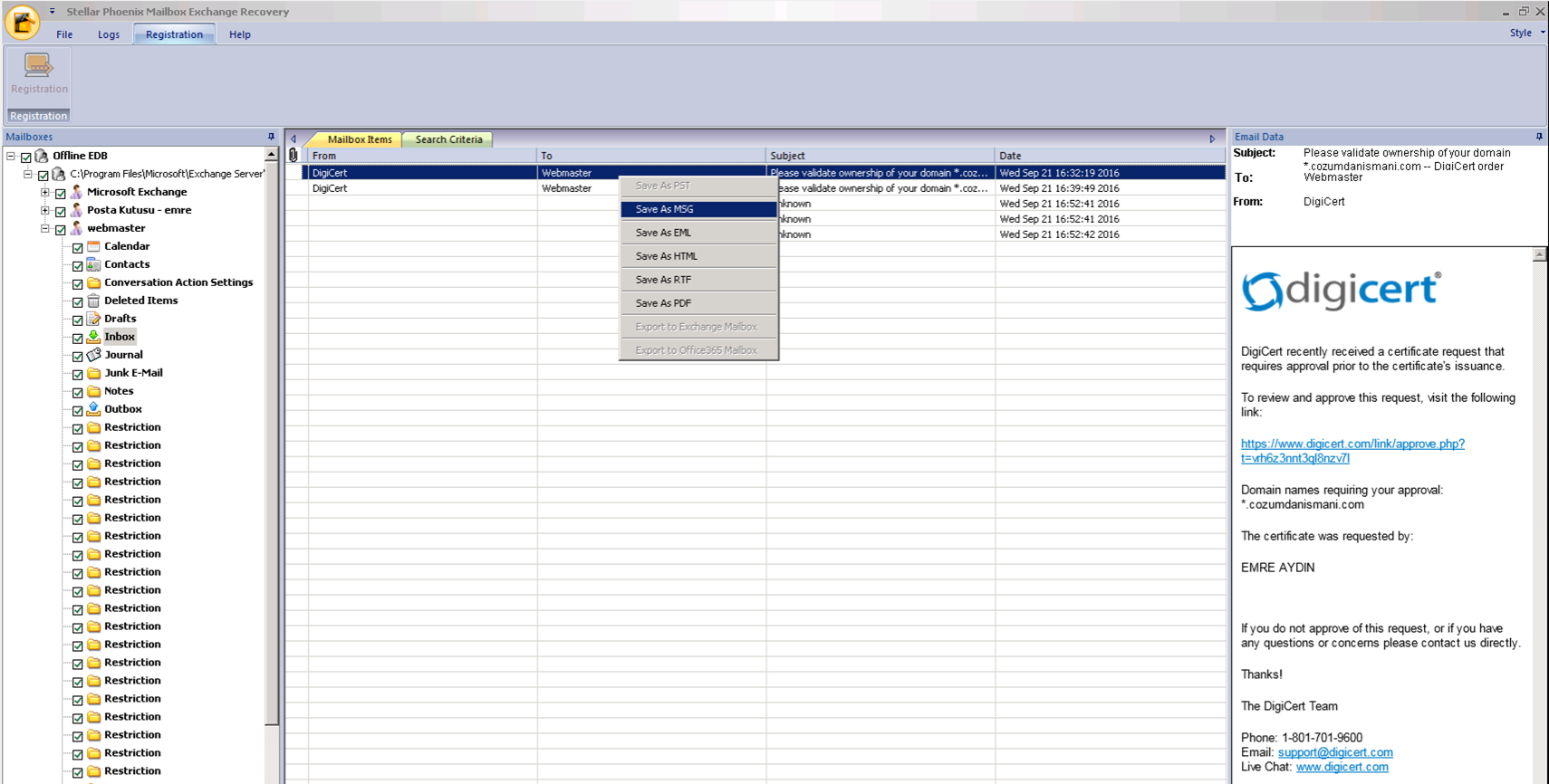Sort by the Subject column header

880,156
